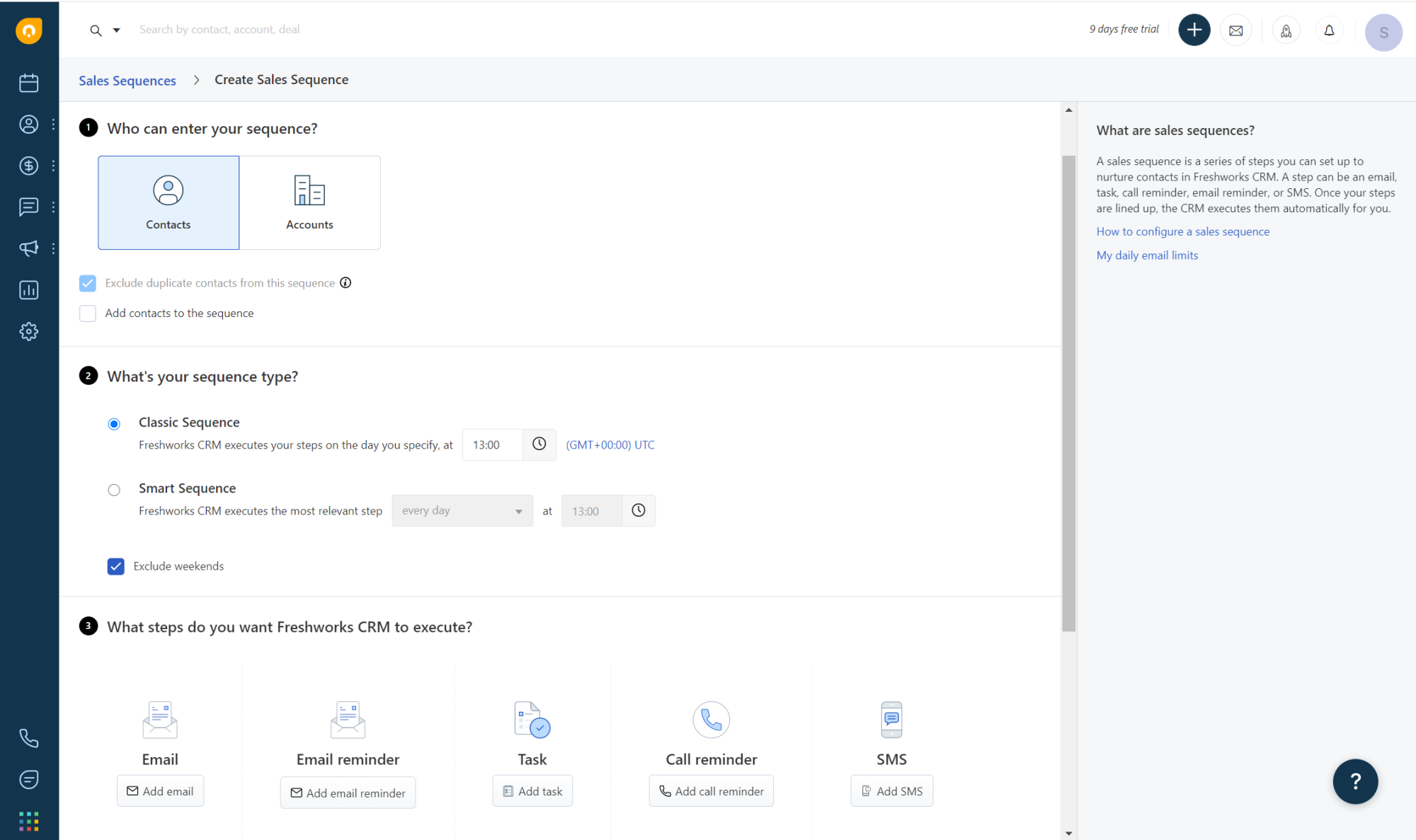Open the calendar icon in sidebar
The width and height of the screenshot is (1416, 840).
29,83
